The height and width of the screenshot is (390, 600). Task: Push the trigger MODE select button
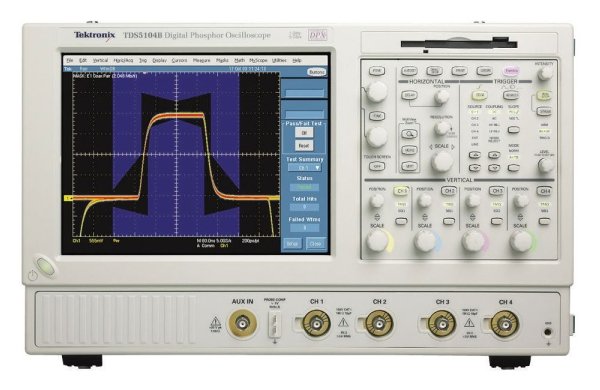(x=513, y=168)
